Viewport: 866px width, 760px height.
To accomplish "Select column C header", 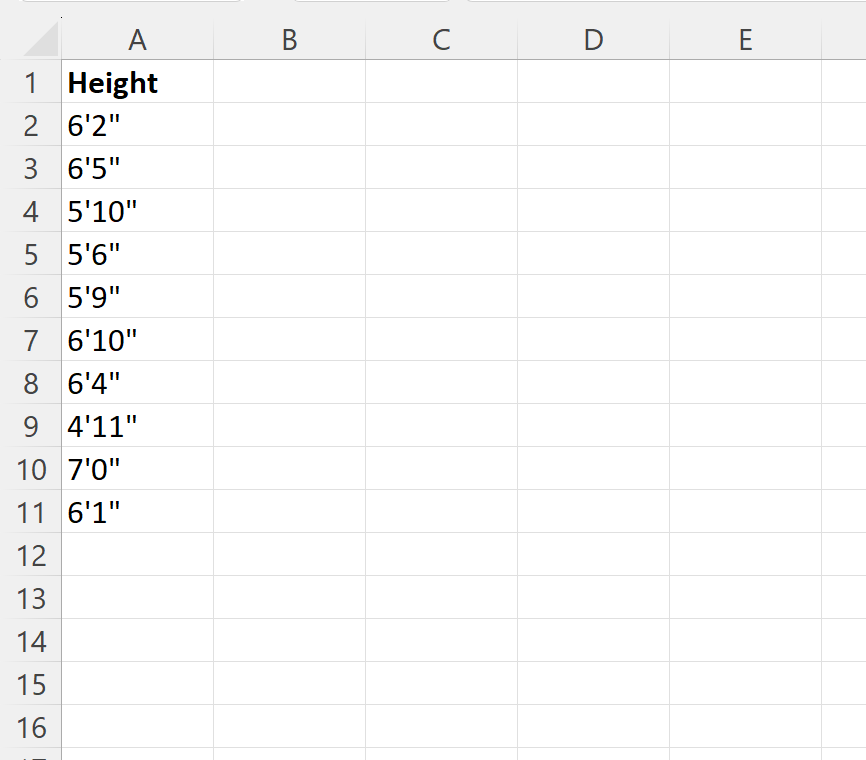I will 441,40.
